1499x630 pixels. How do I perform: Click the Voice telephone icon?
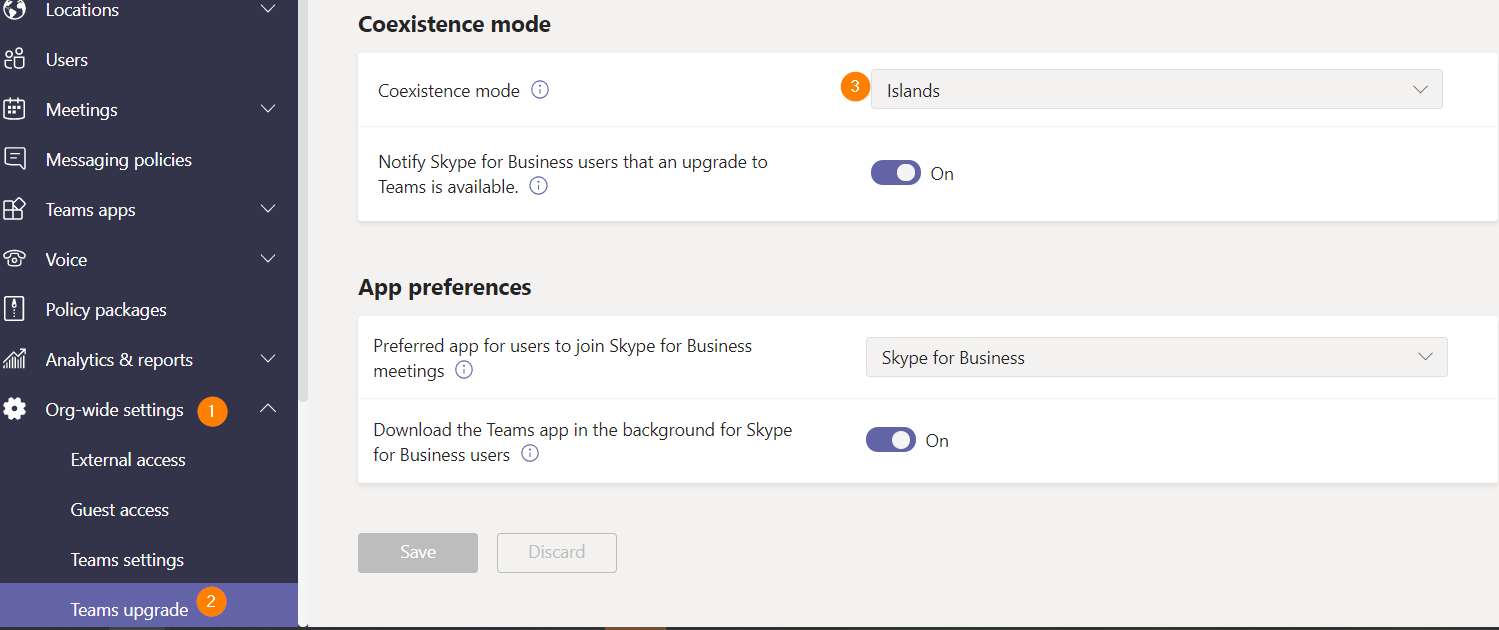point(14,259)
